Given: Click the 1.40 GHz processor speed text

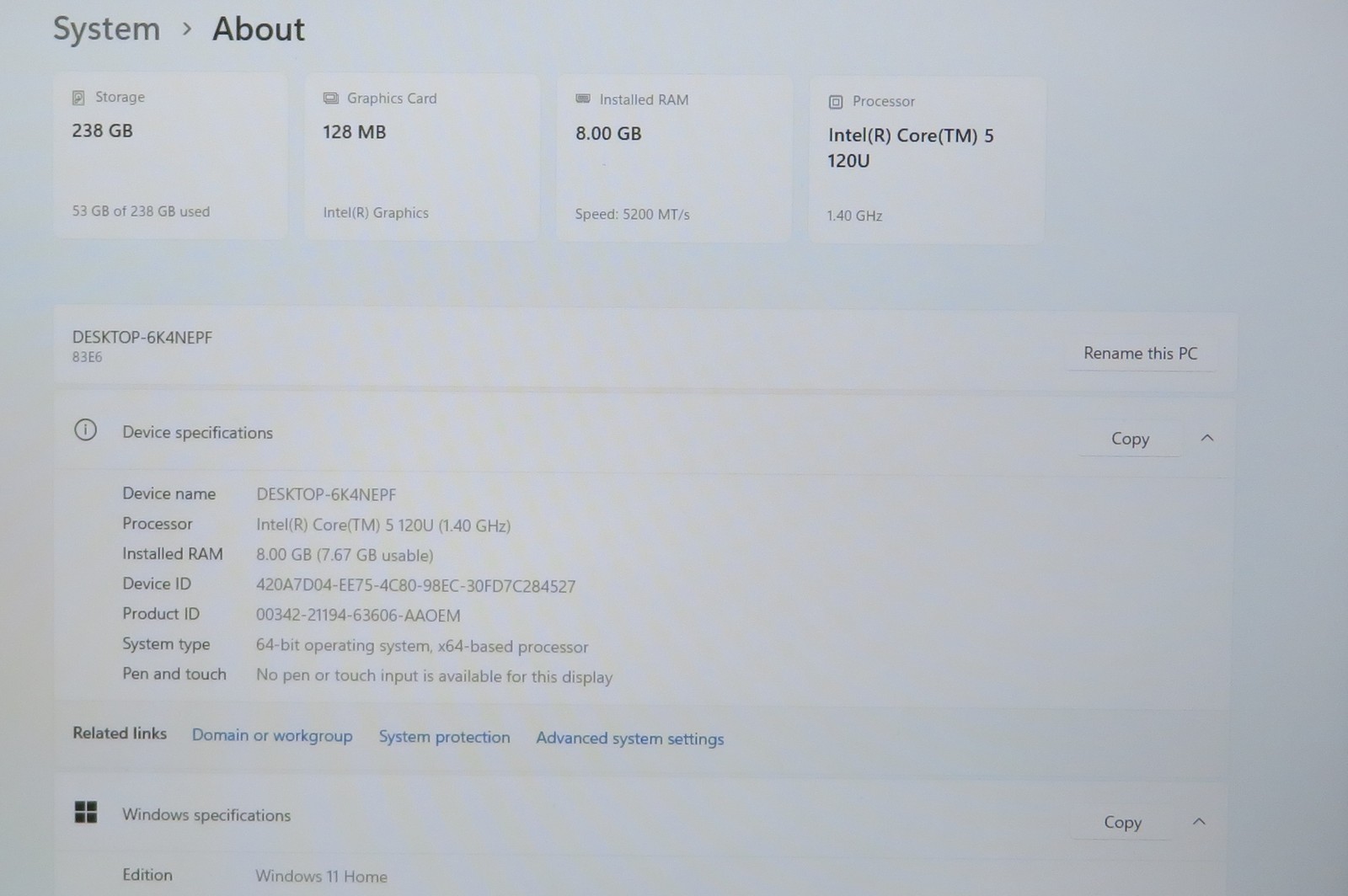Looking at the screenshot, I should click(854, 216).
